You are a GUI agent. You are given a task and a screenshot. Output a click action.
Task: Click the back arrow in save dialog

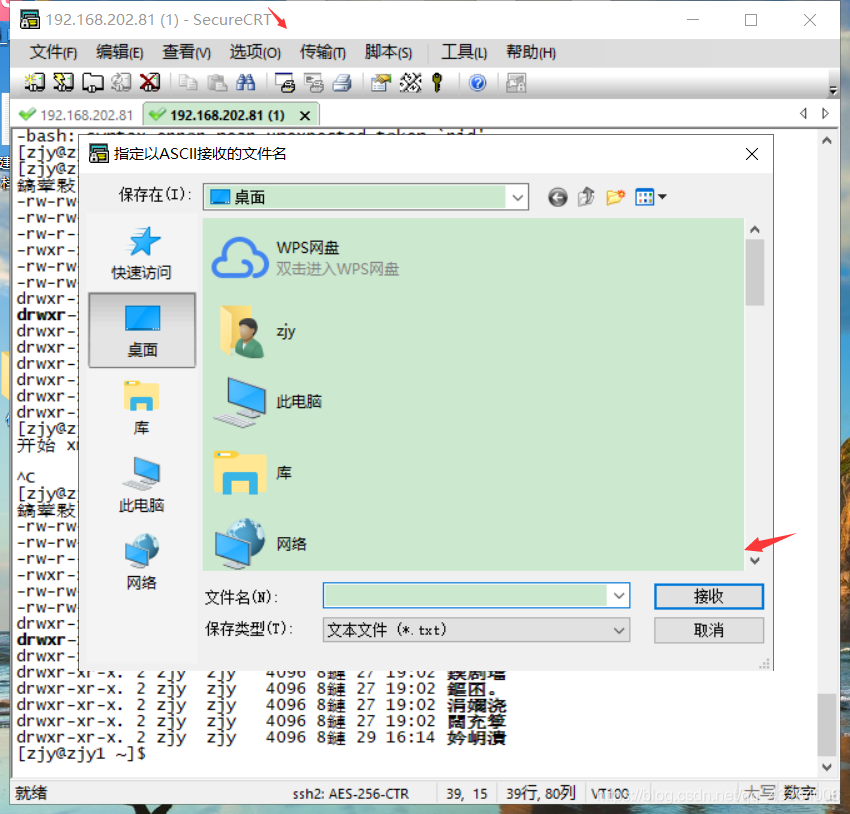(557, 197)
